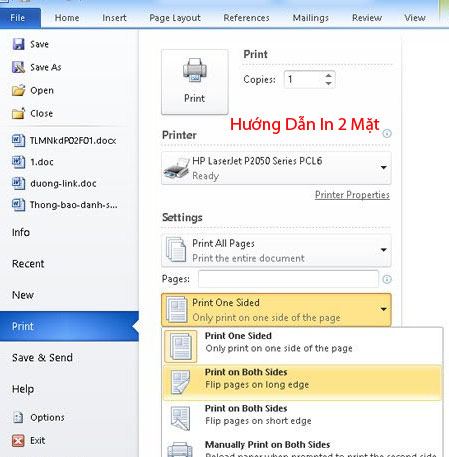The width and height of the screenshot is (449, 457).
Task: Select Print on Both Sides long edge
Action: [302, 382]
